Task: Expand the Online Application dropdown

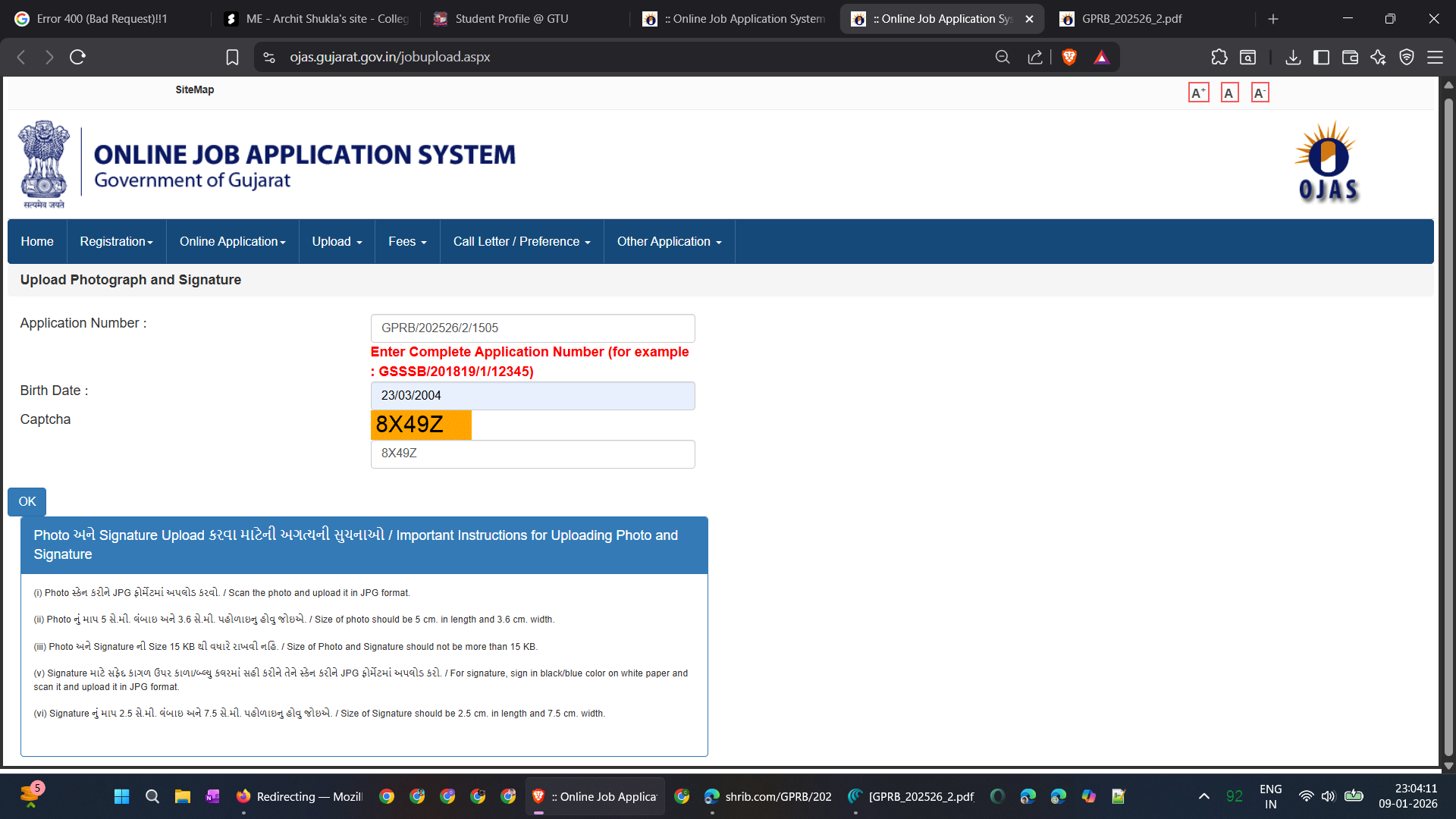Action: [232, 241]
